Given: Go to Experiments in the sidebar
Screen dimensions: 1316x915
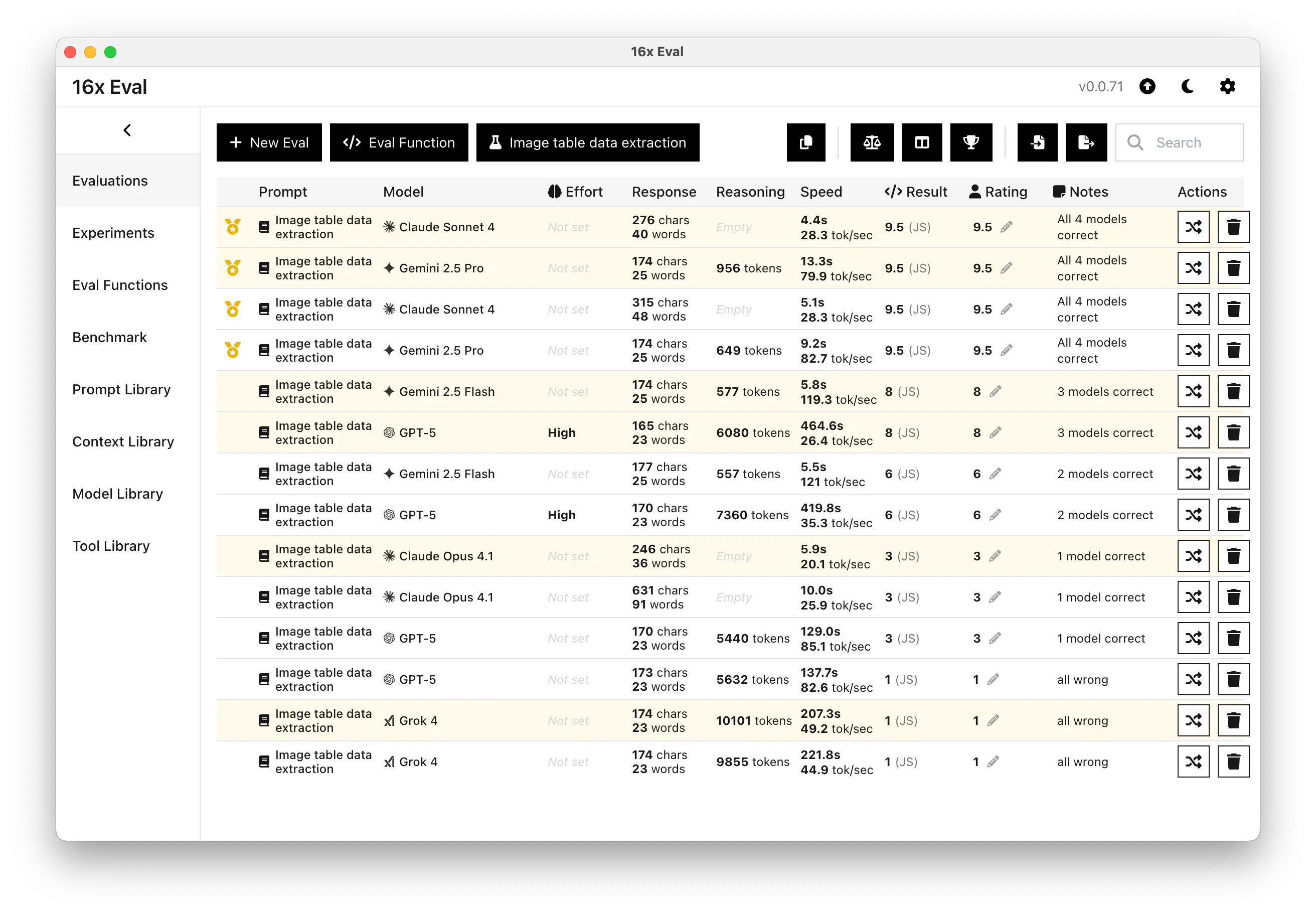Looking at the screenshot, I should [113, 233].
